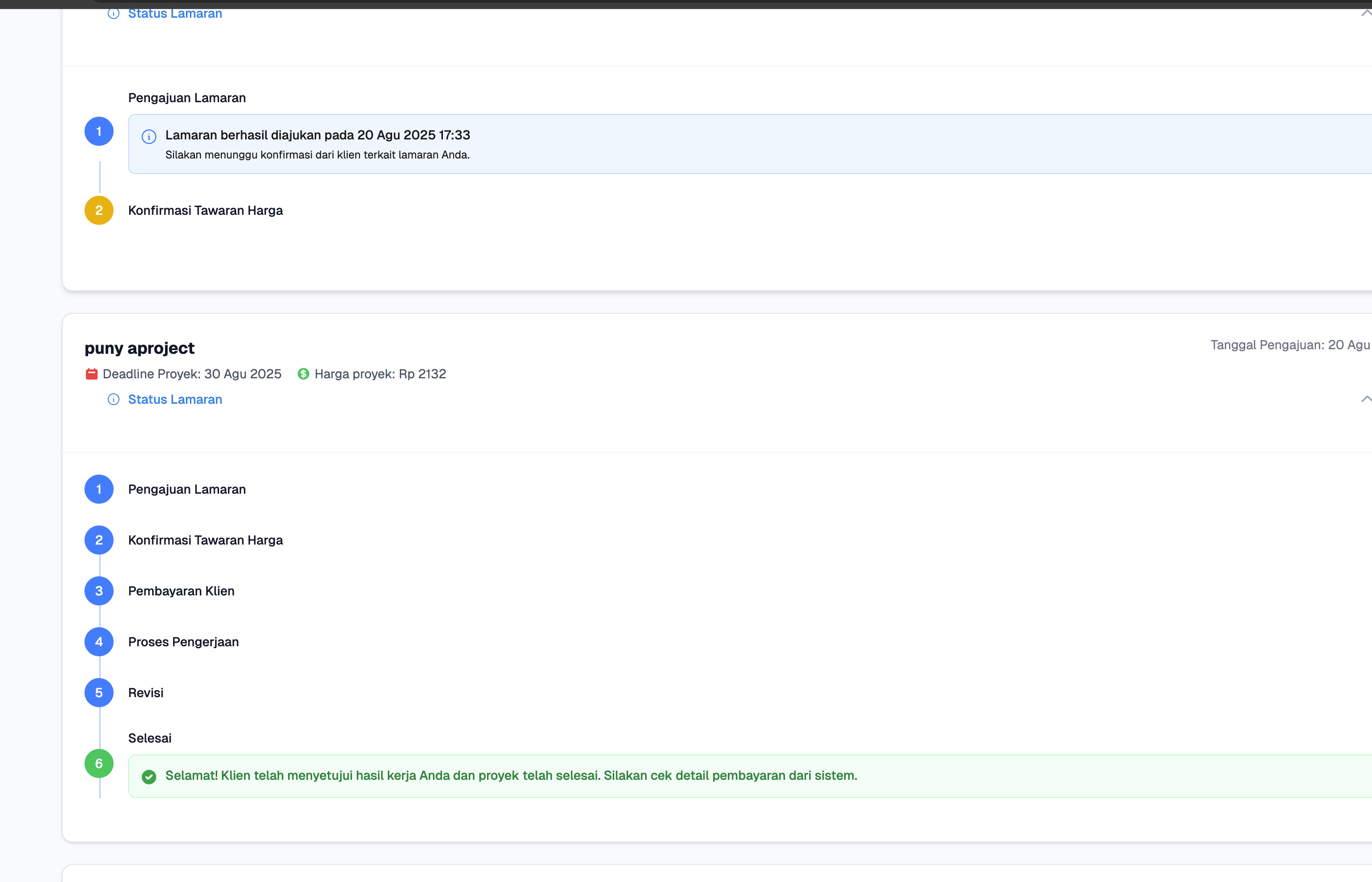Click blue Lamaran berhasil diajukan banner
Viewport: 1372px width, 882px height.
[745, 144]
